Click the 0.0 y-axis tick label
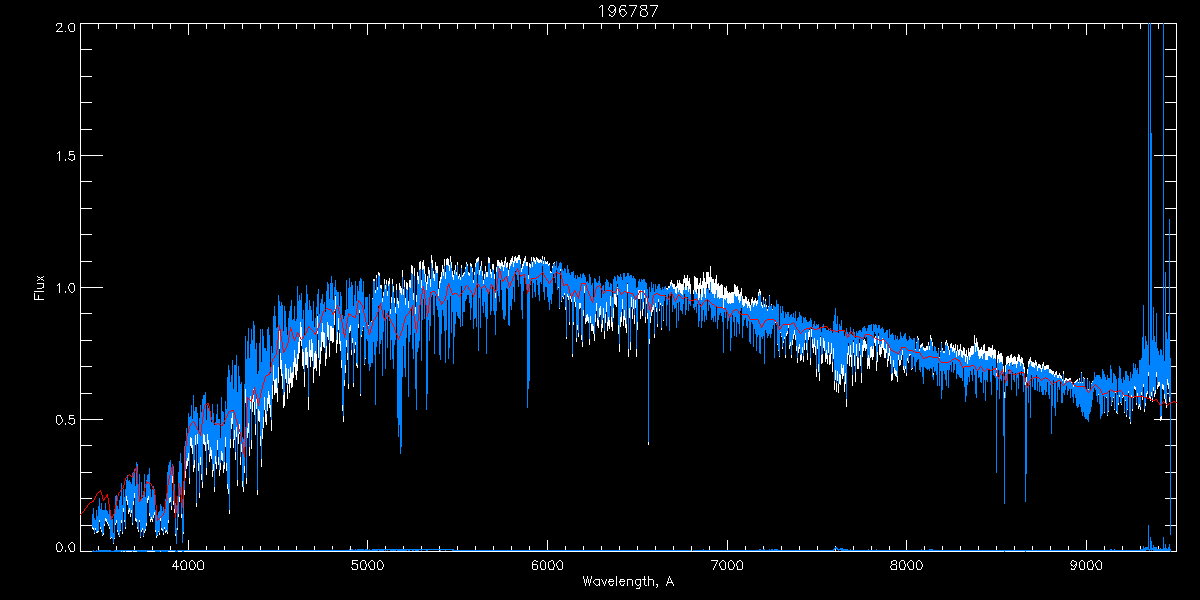The width and height of the screenshot is (1200, 600). tap(64, 546)
